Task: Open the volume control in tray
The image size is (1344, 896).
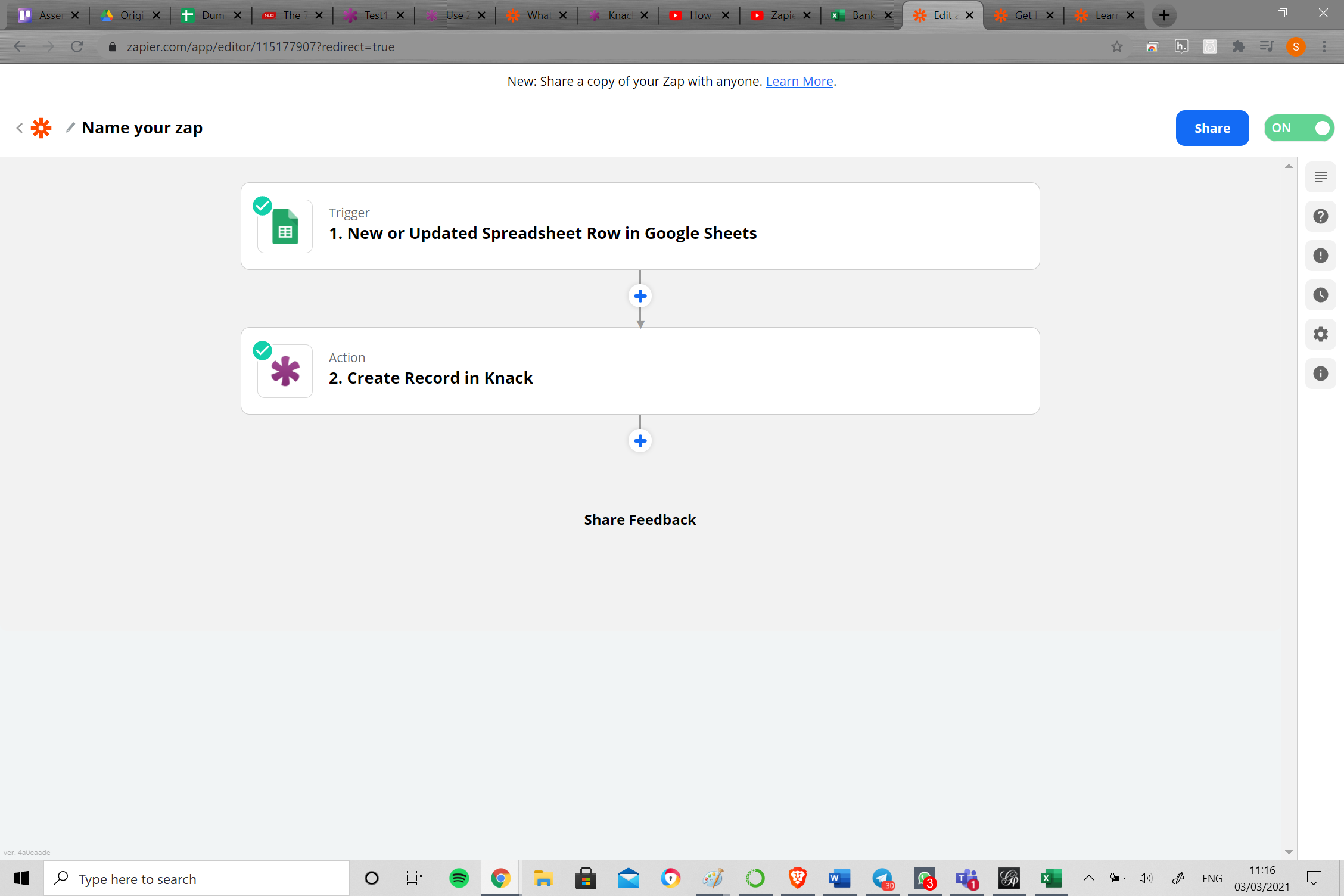Action: pyautogui.click(x=1145, y=878)
